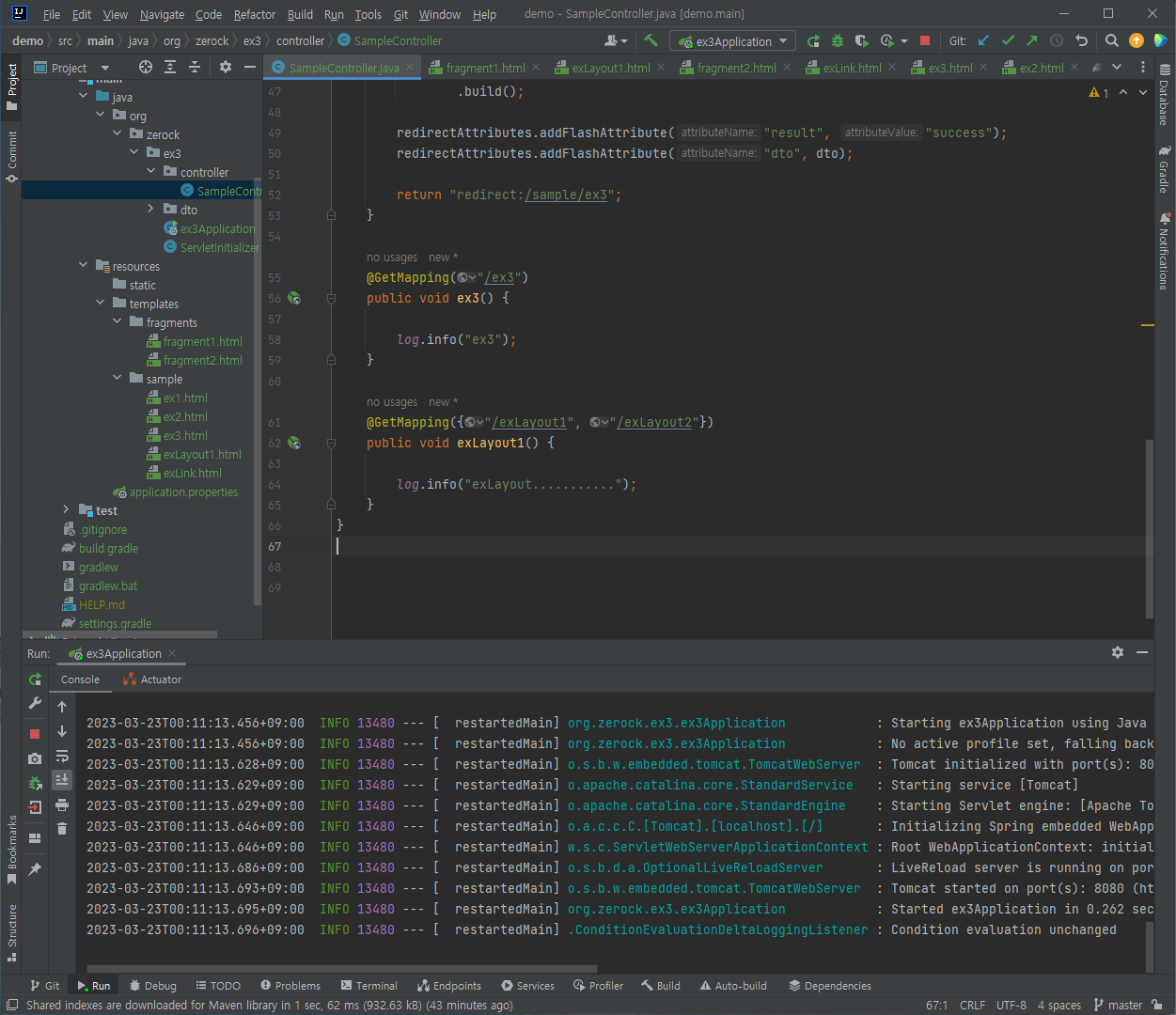This screenshot has width=1176, height=1015.
Task: Click the console horizontal scrollbar
Action: click(x=342, y=968)
